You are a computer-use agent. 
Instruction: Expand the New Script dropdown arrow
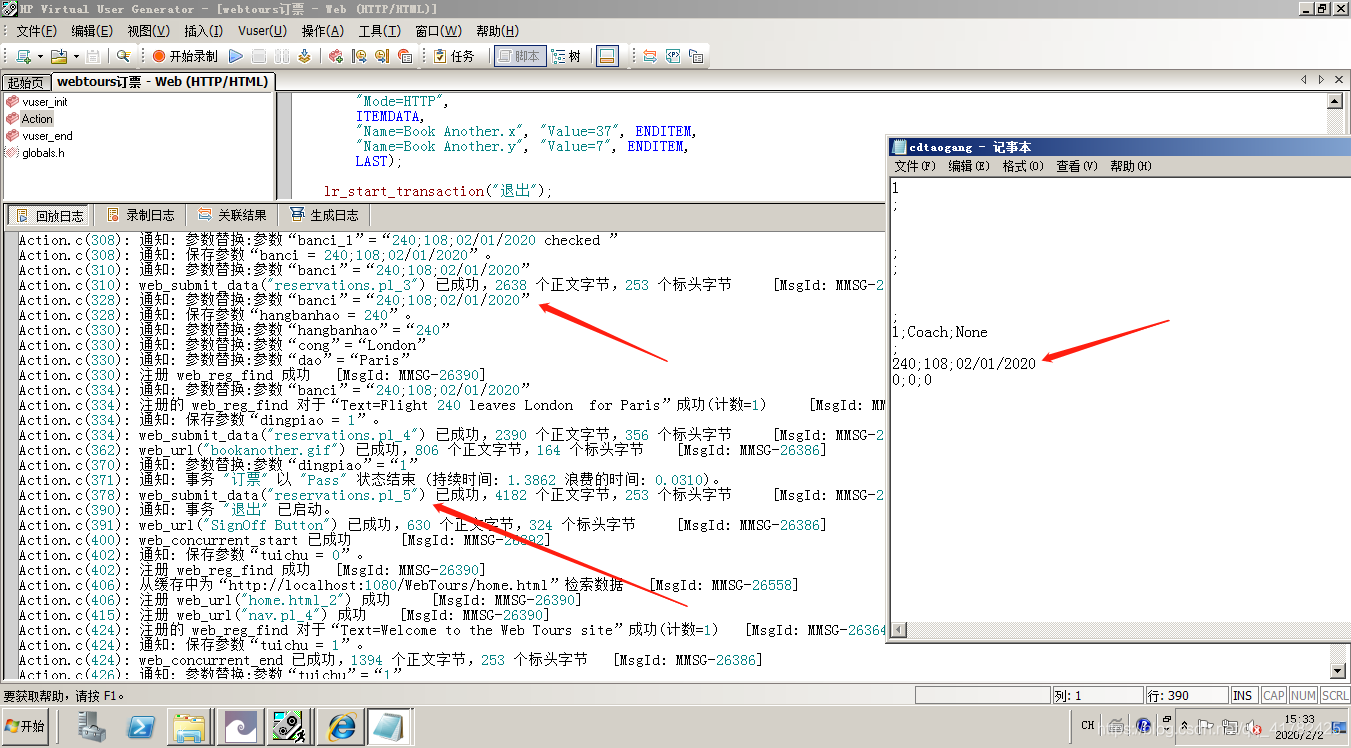[40, 56]
